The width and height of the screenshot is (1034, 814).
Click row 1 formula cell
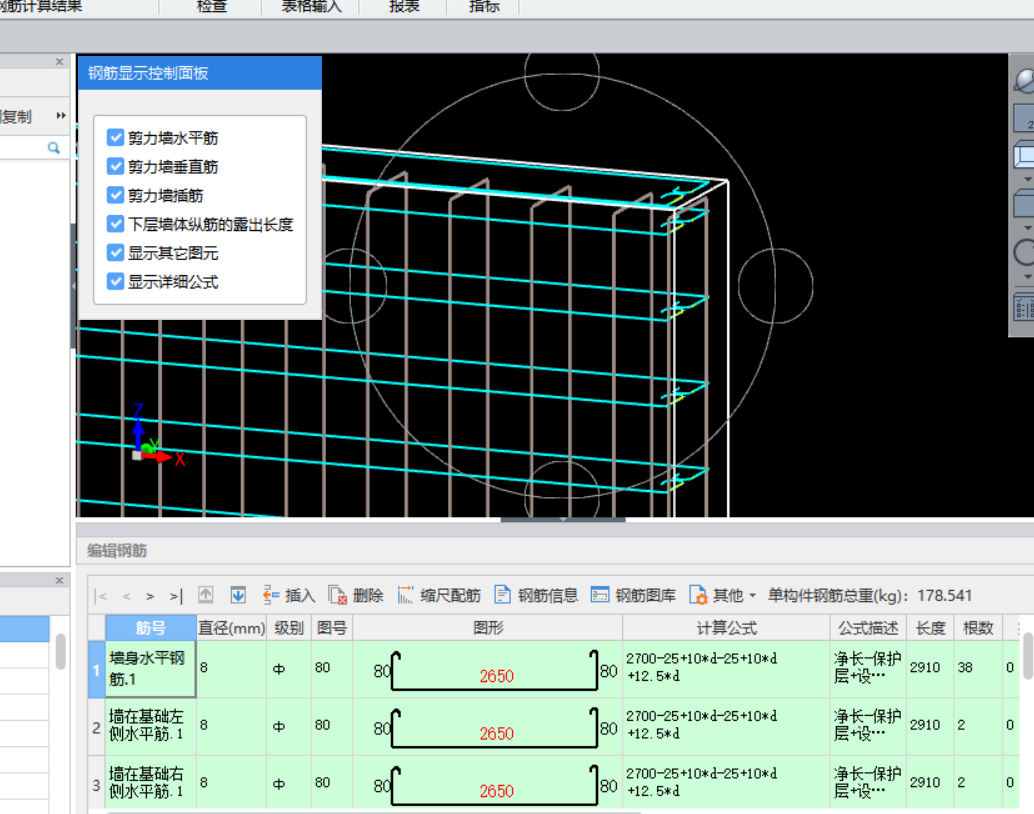click(x=726, y=668)
